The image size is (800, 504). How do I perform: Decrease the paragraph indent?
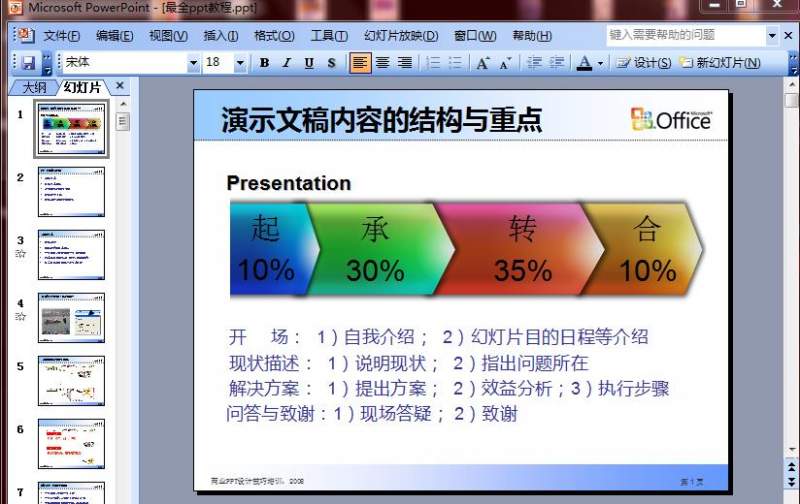click(x=534, y=63)
